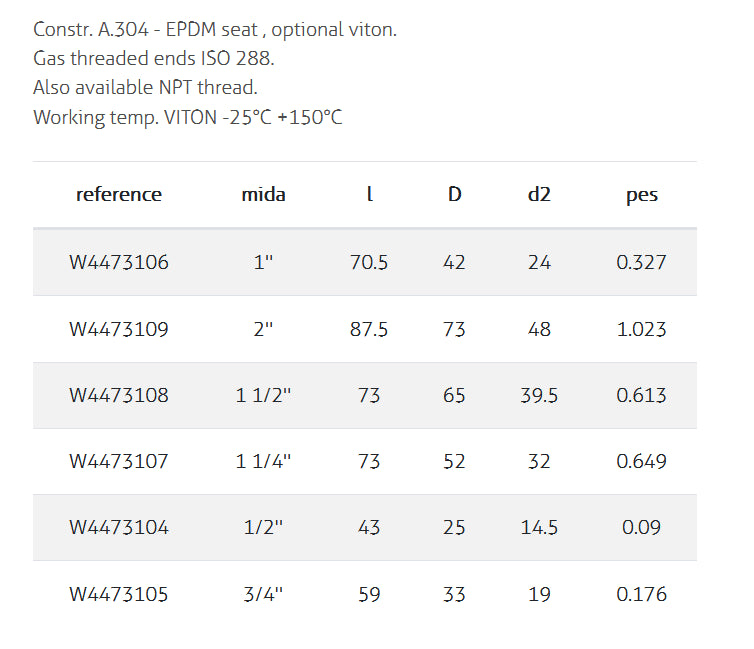Click the d2 value 39.5
Viewport: 754px width, 649px height.
point(539,395)
